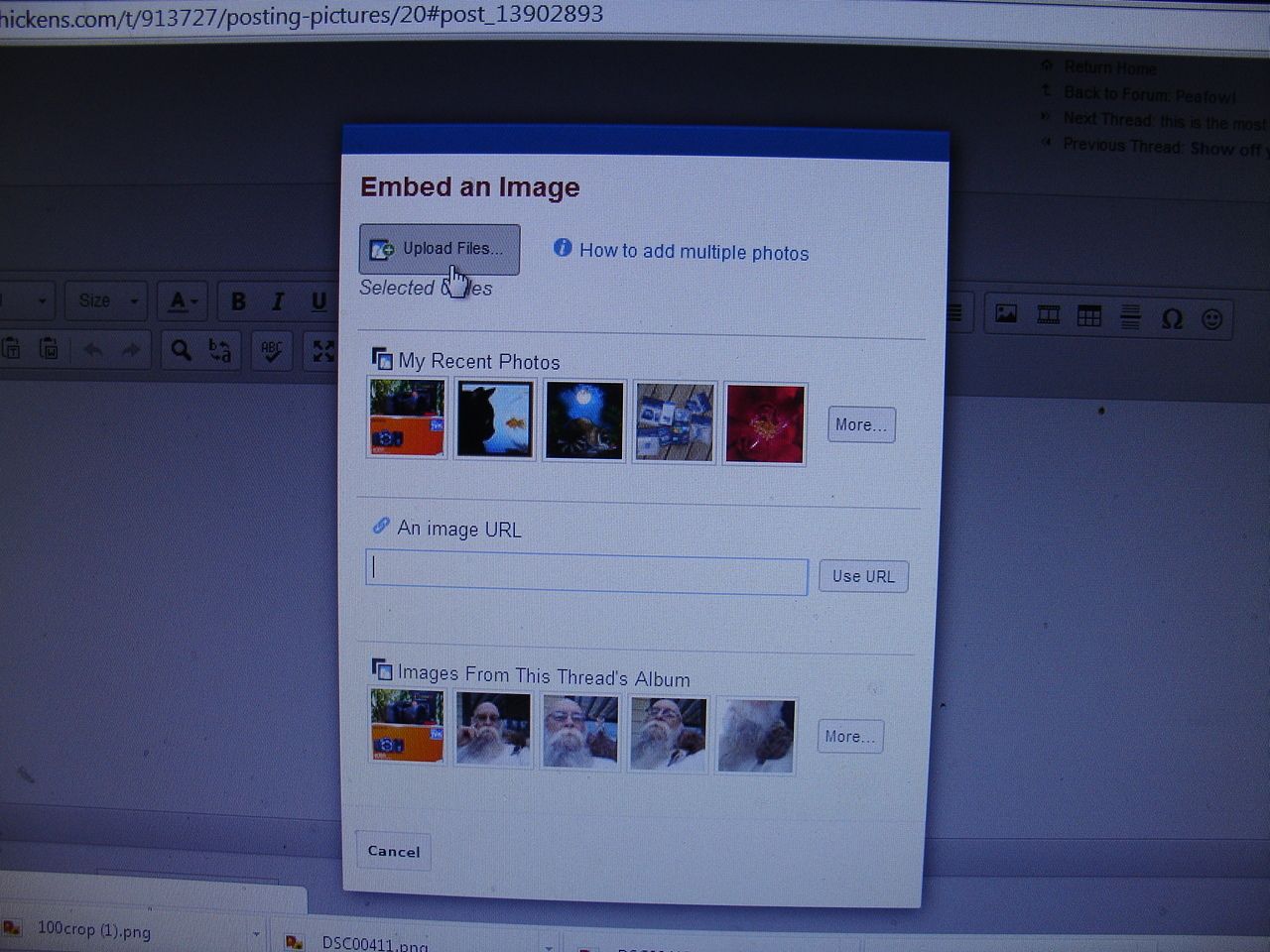
Task: Click the Upload Files button
Action: click(439, 249)
